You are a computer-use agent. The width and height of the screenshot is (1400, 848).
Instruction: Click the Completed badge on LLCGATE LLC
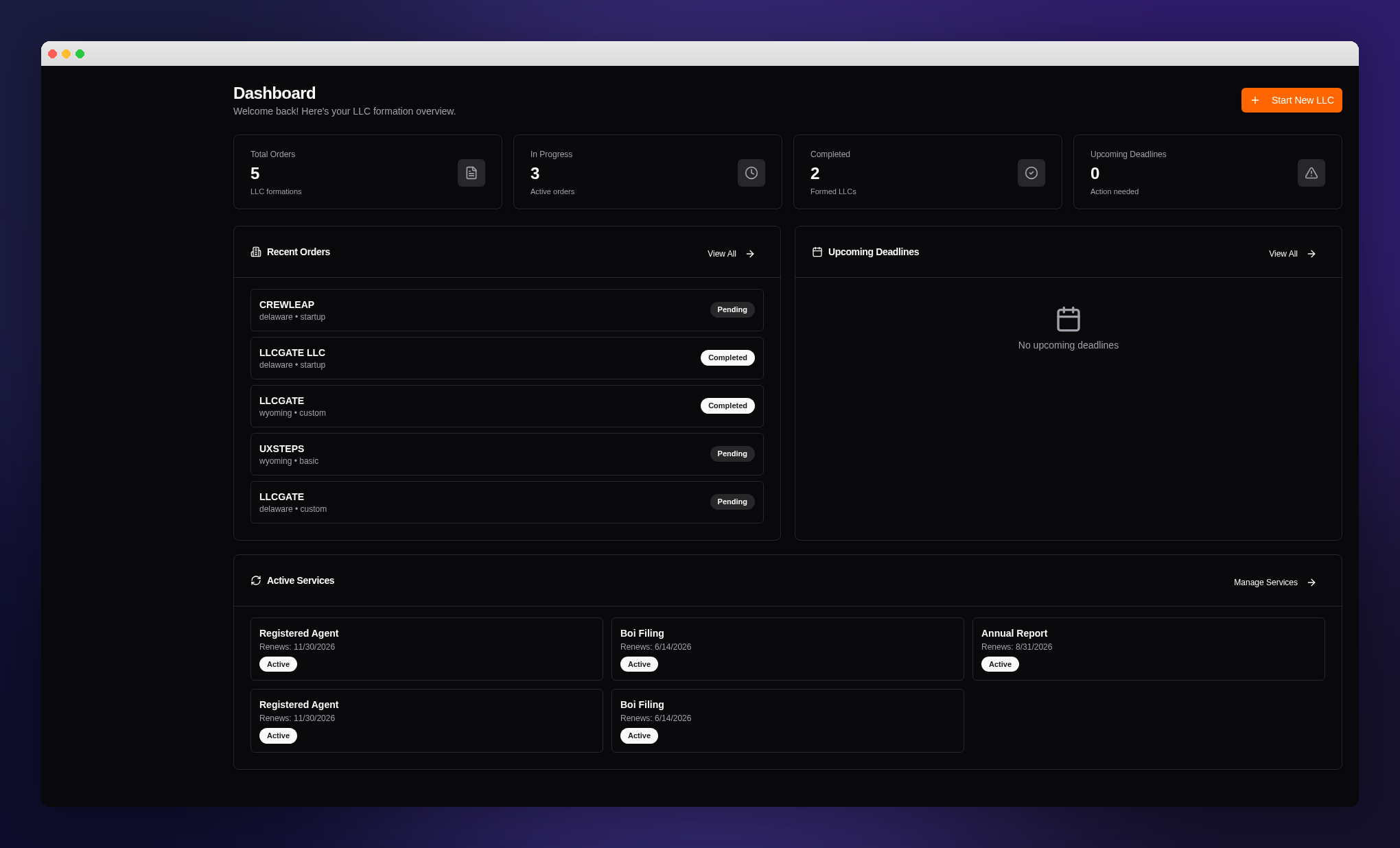pyautogui.click(x=727, y=357)
